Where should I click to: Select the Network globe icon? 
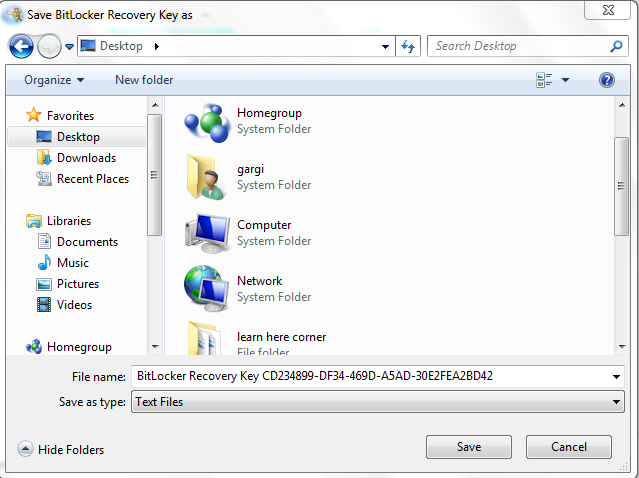(207, 289)
